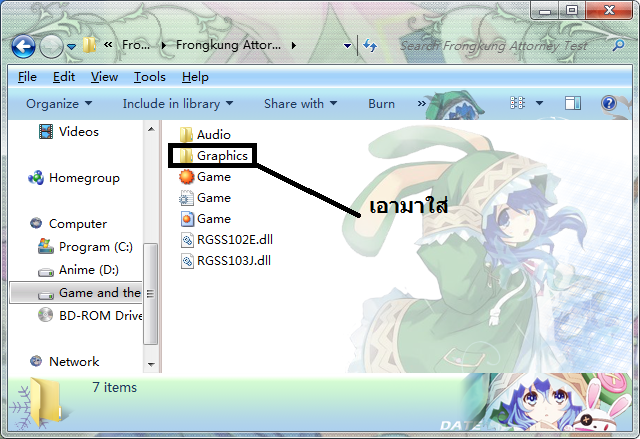Click the Burn toolbar button
The image size is (640, 439).
point(381,104)
